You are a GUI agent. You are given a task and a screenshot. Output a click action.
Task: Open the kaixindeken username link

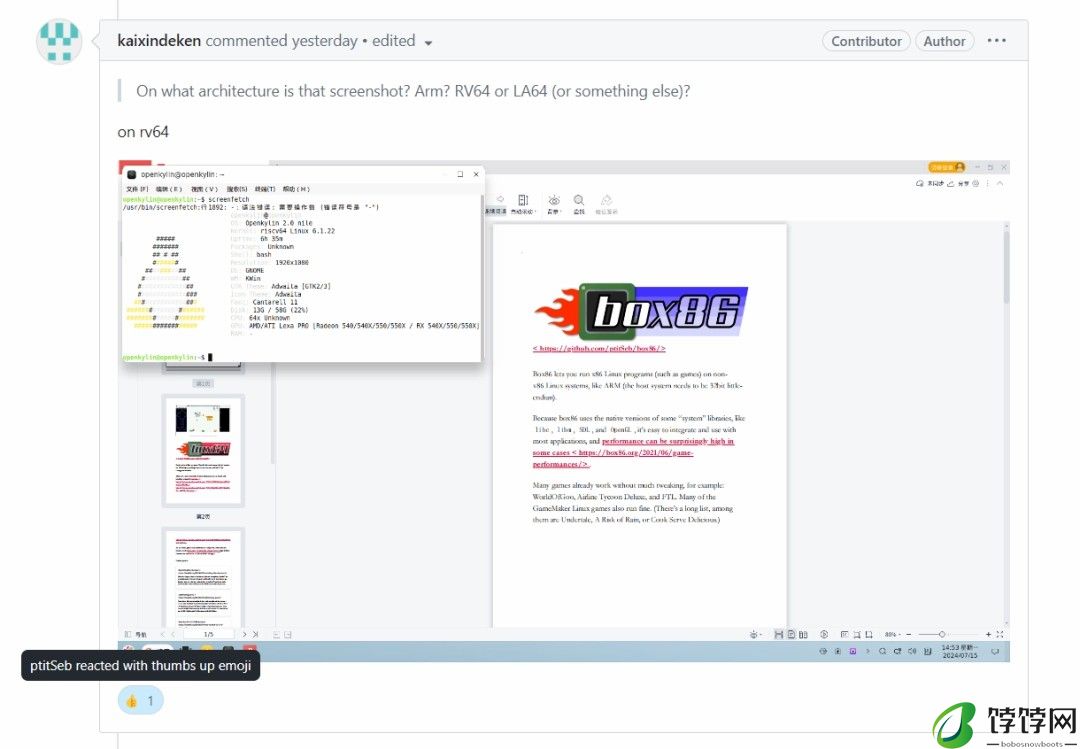pos(159,41)
